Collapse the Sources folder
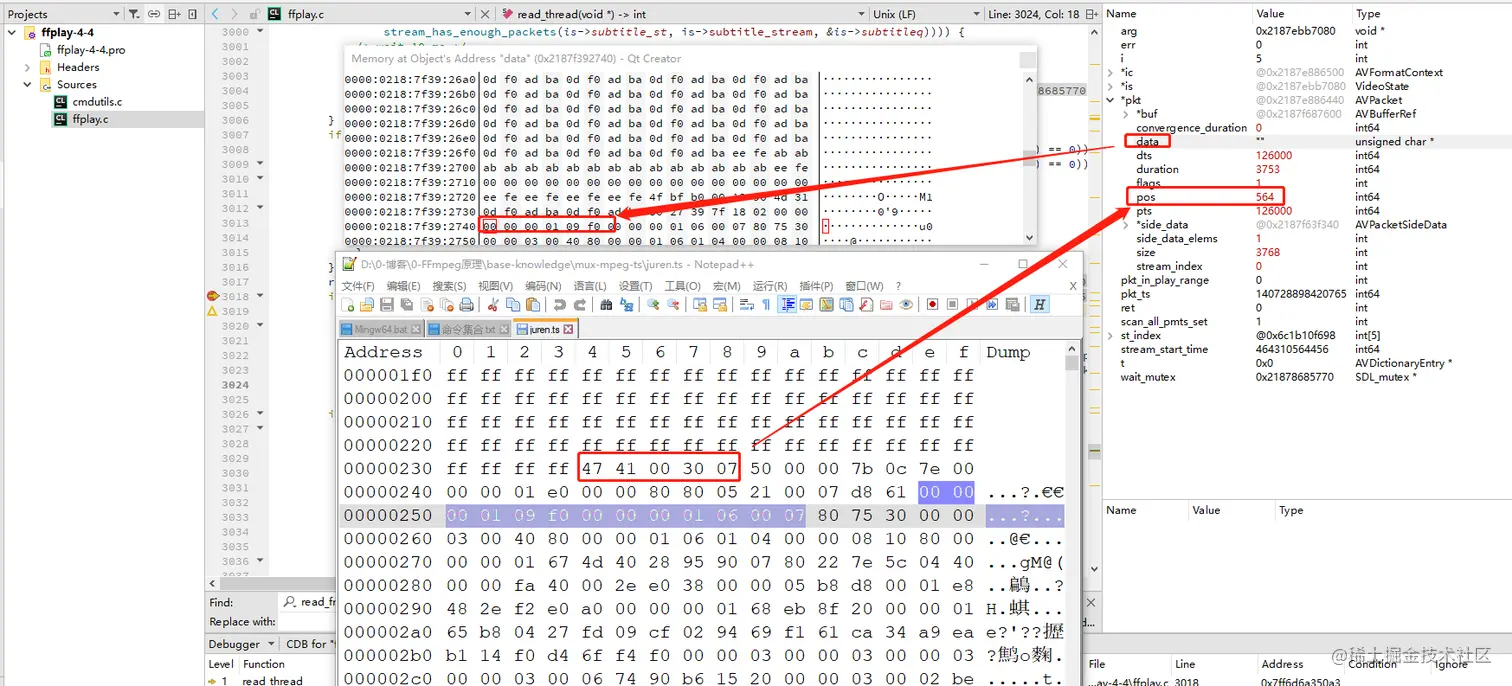Image resolution: width=1512 pixels, height=686 pixels. (27, 84)
